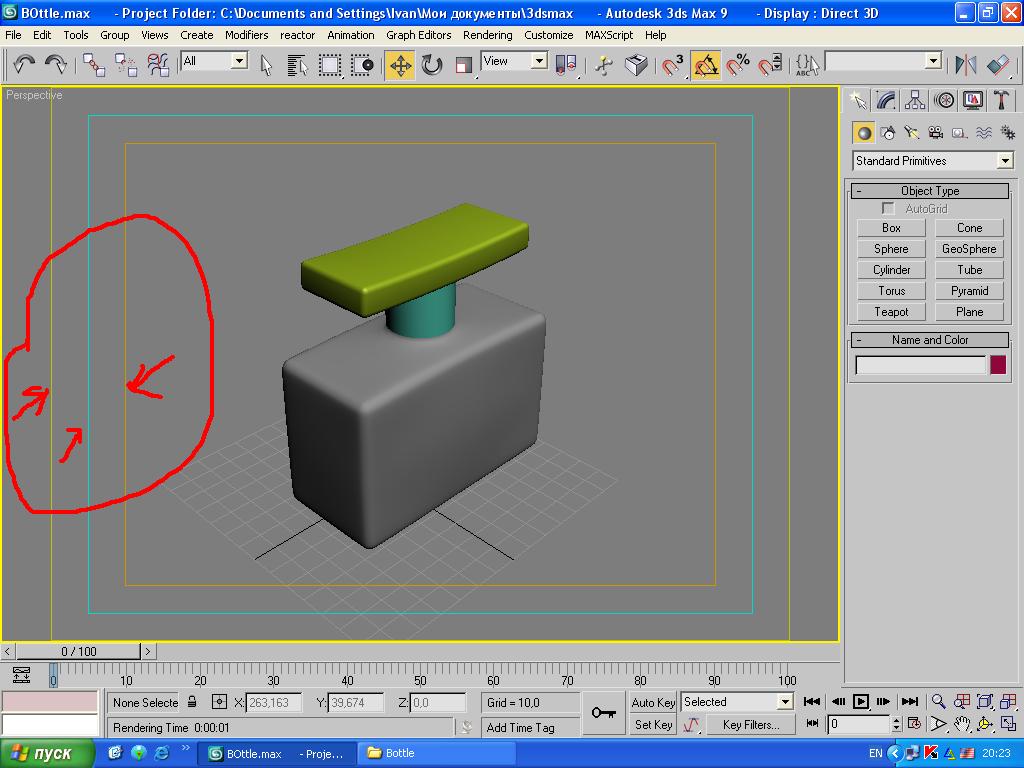Screen dimensions: 1024x768
Task: Open the Utilities hammer panel
Action: point(1000,100)
